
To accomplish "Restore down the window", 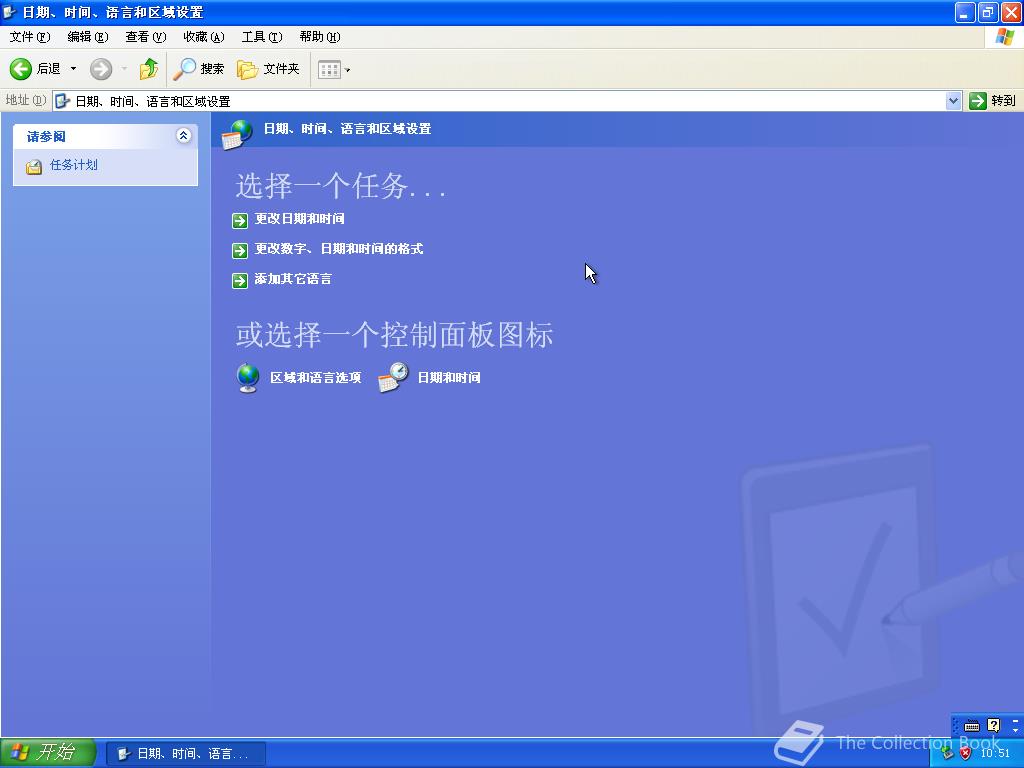I will click(987, 12).
